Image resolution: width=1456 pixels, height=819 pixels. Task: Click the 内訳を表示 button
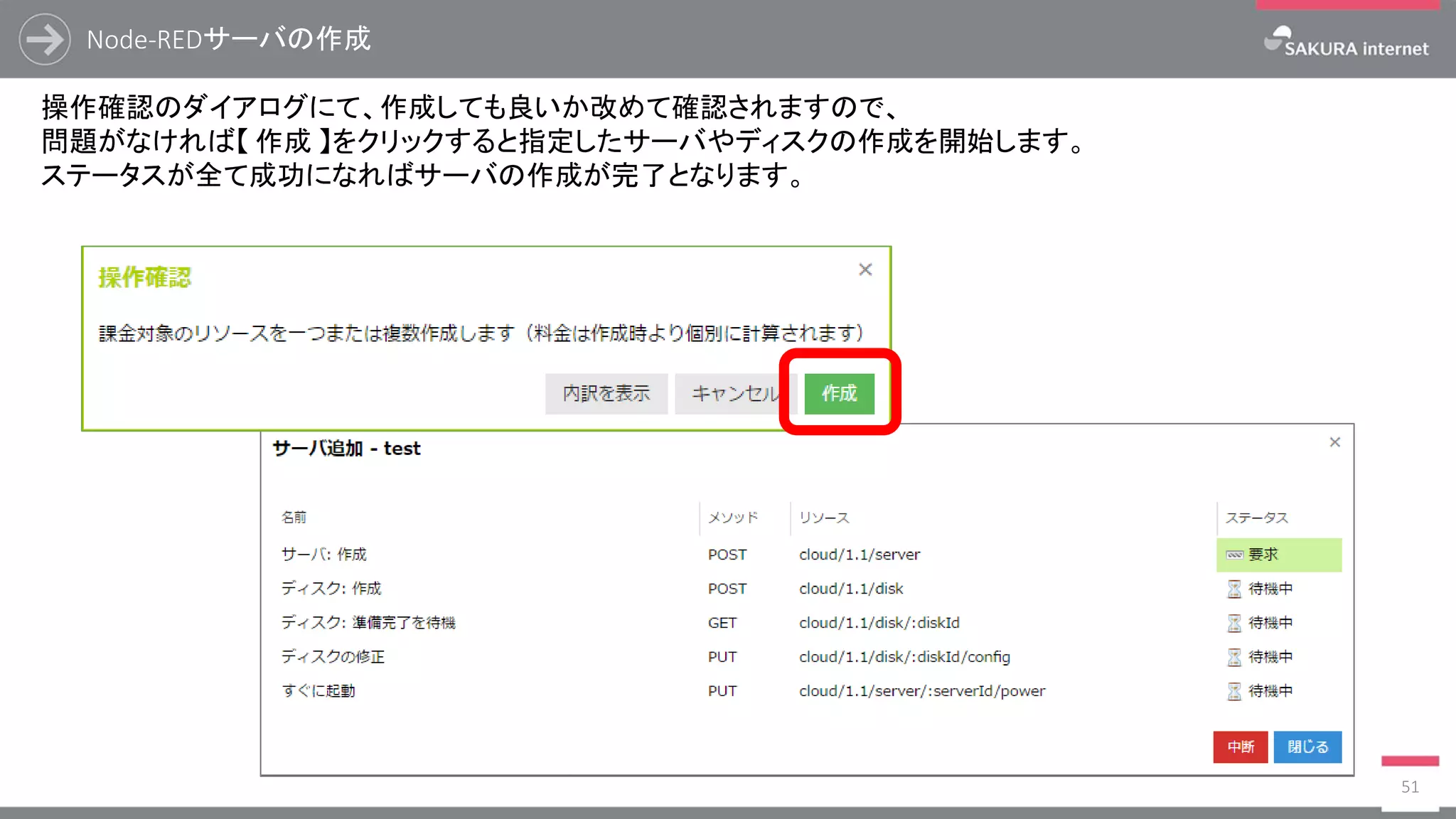click(606, 393)
